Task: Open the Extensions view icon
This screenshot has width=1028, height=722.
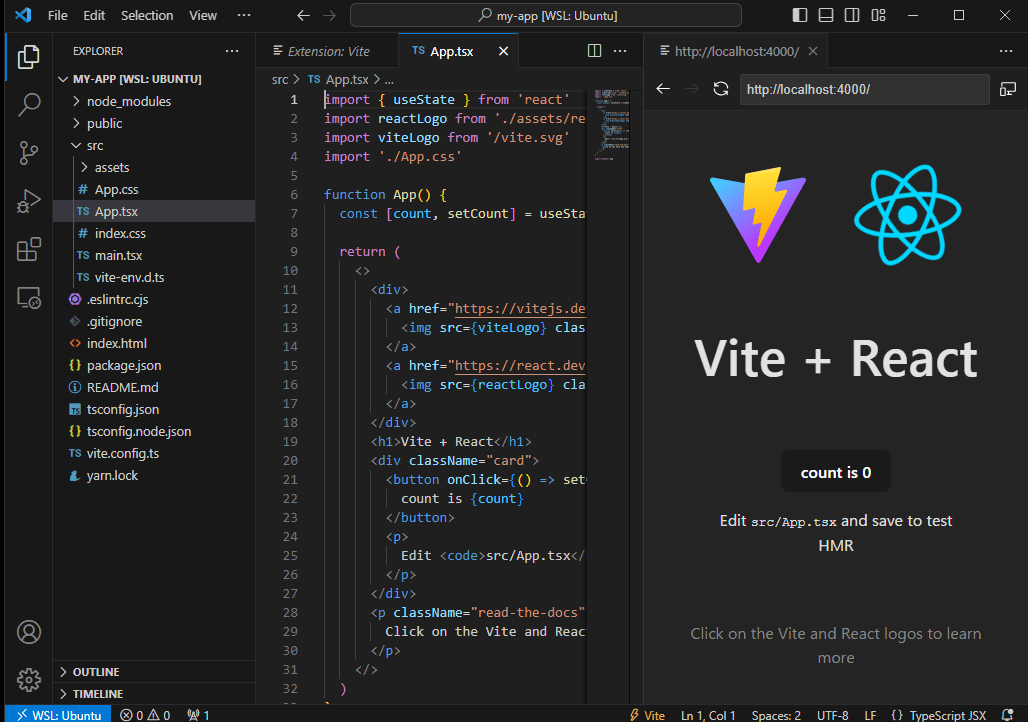Action: [28, 249]
